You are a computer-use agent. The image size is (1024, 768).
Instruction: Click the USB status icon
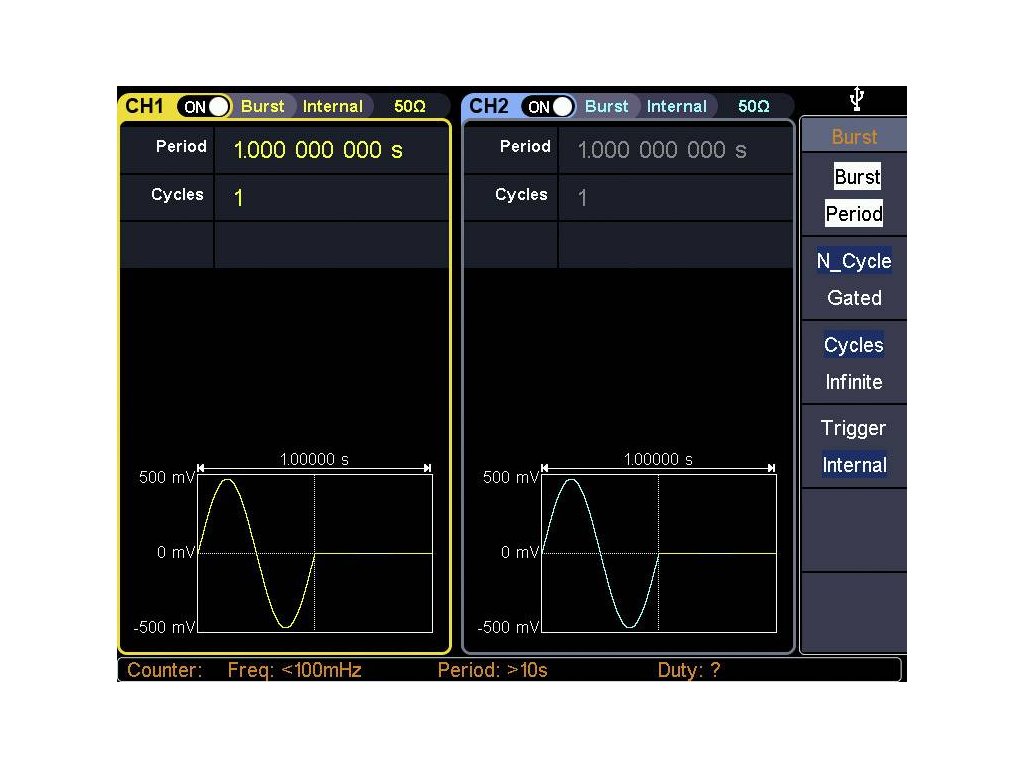(x=856, y=99)
